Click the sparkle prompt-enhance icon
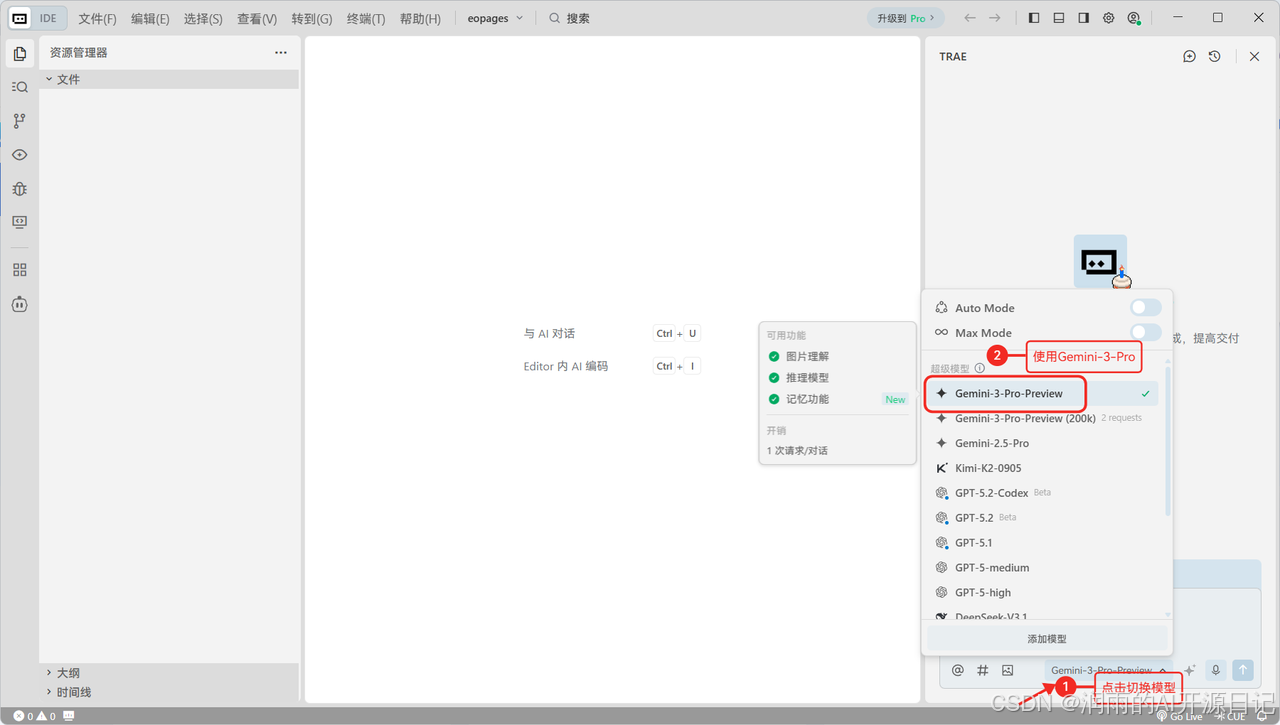 pyautogui.click(x=1190, y=670)
